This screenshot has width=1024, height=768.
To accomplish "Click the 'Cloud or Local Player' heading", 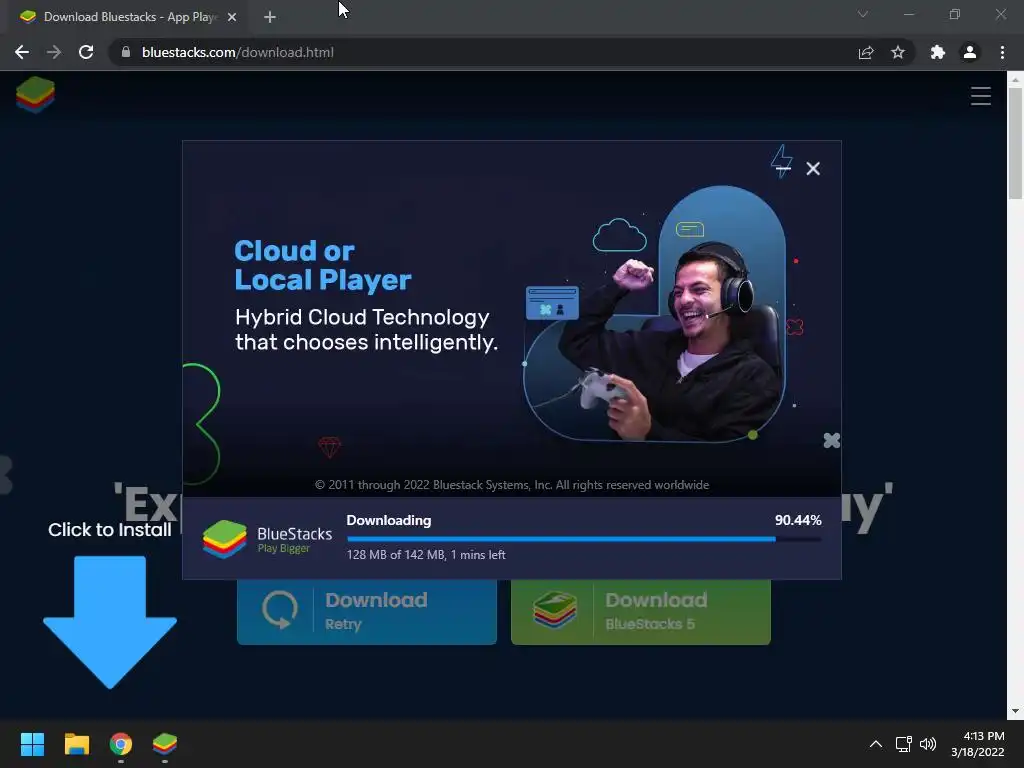I will click(x=323, y=265).
